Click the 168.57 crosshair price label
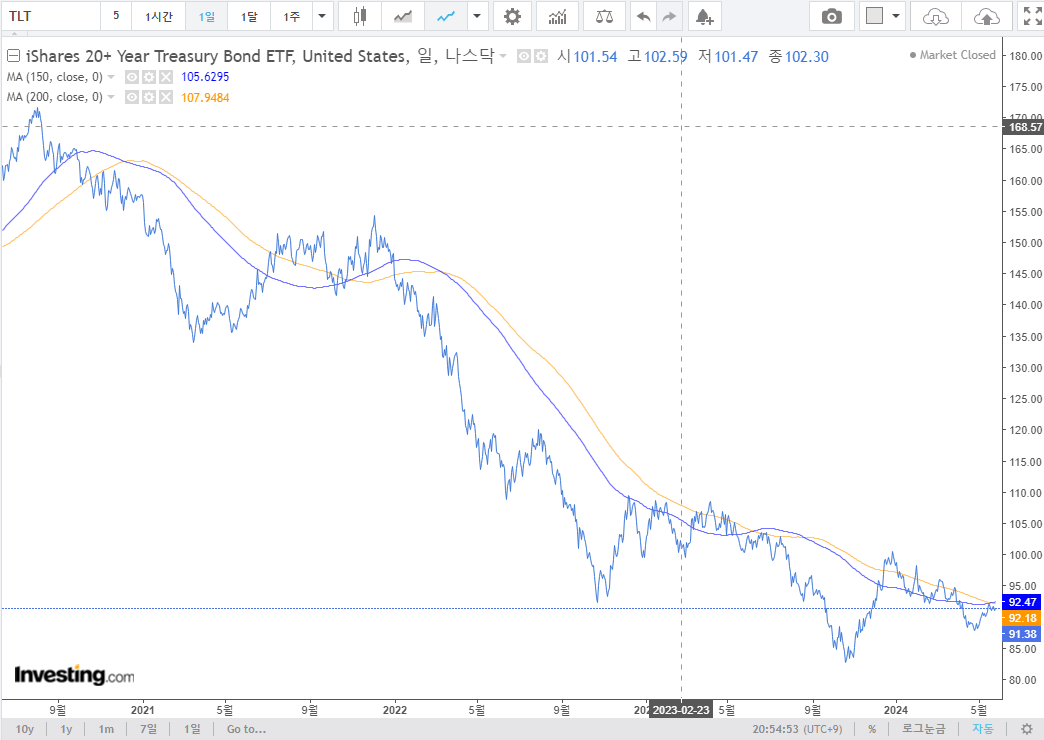The height and width of the screenshot is (740, 1044). pyautogui.click(x=1024, y=127)
